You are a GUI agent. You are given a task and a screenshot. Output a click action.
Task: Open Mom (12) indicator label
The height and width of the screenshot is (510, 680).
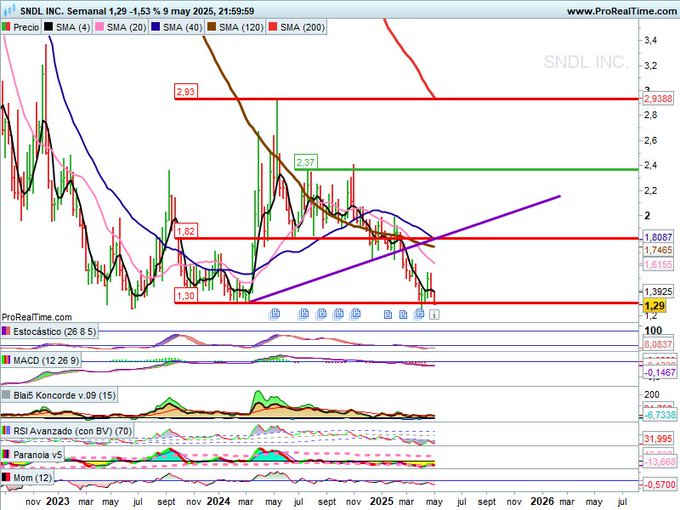(32, 477)
